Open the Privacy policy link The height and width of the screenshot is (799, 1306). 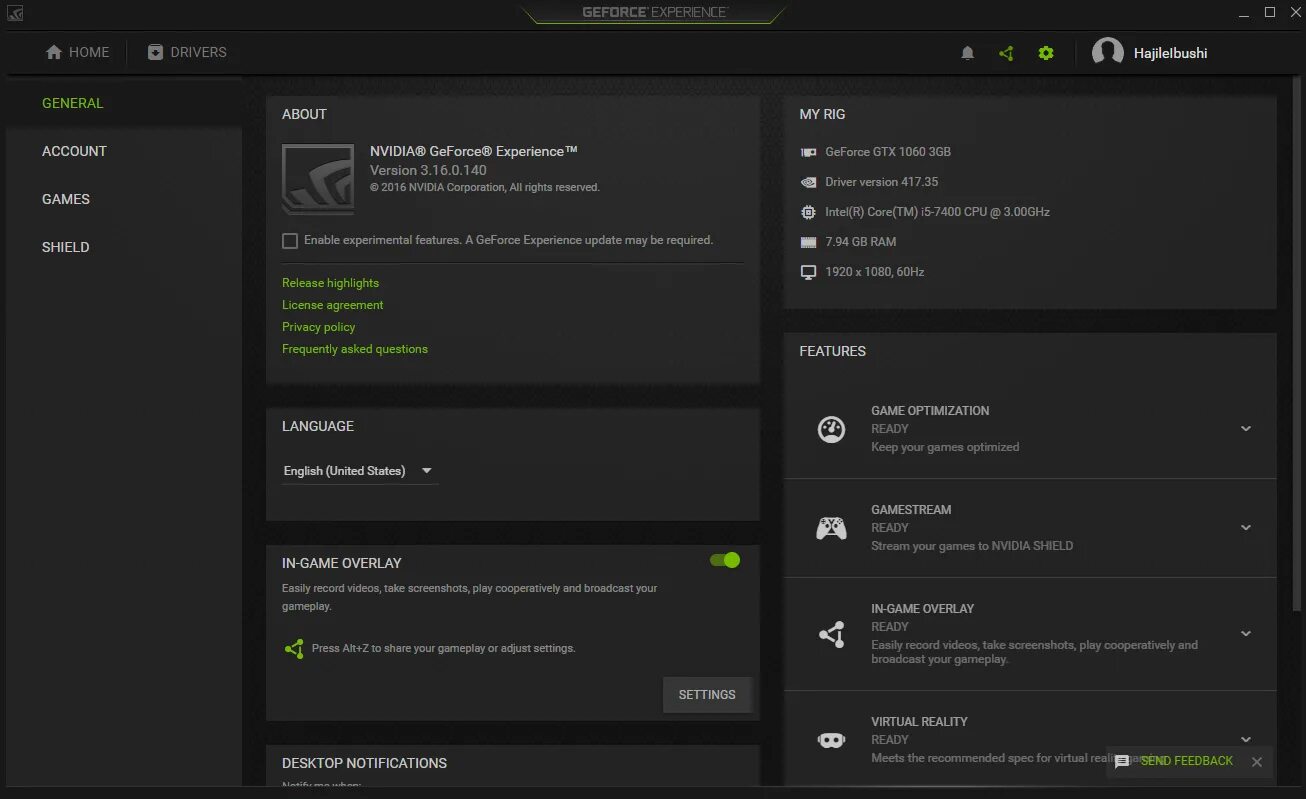click(318, 327)
